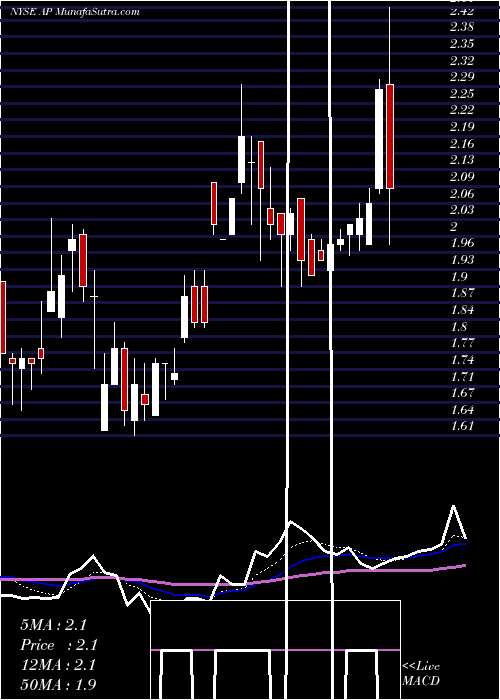This screenshot has width=500, height=700.
Task: Select the 2.13 price axis value
Action: pyautogui.click(x=462, y=160)
